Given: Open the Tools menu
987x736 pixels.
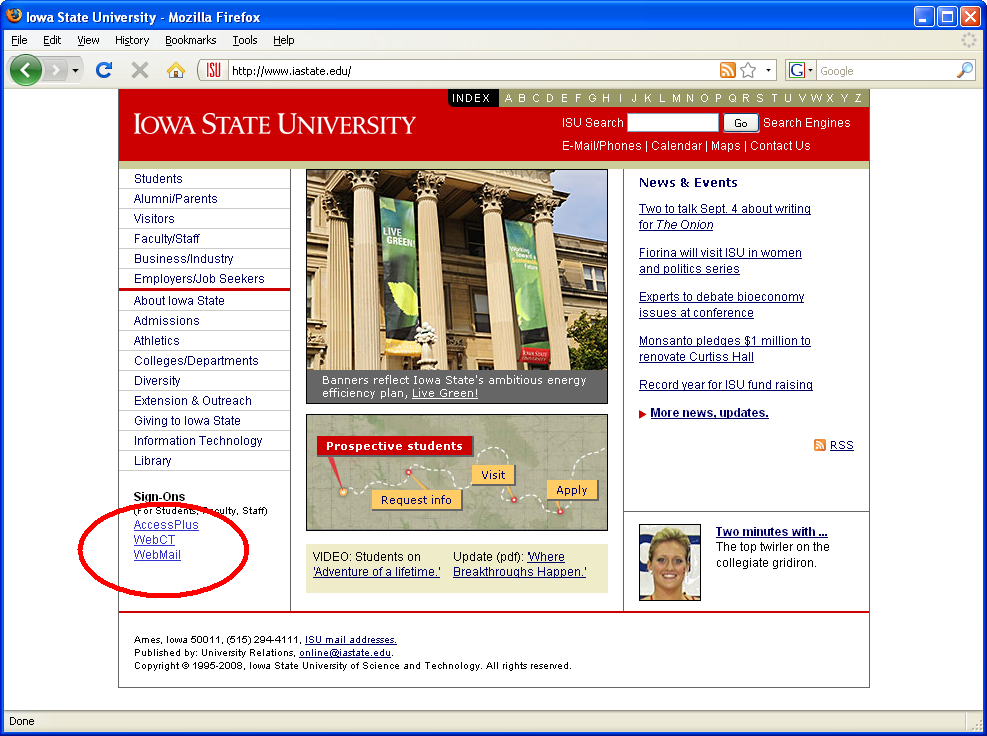Looking at the screenshot, I should (245, 40).
